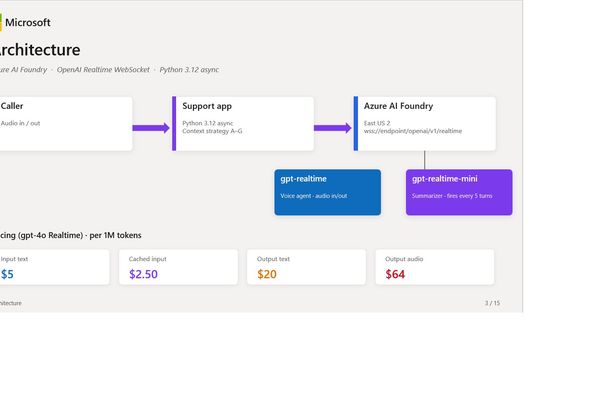Select the purple gpt-realtime-mini card
The height and width of the screenshot is (400, 600).
(459, 192)
